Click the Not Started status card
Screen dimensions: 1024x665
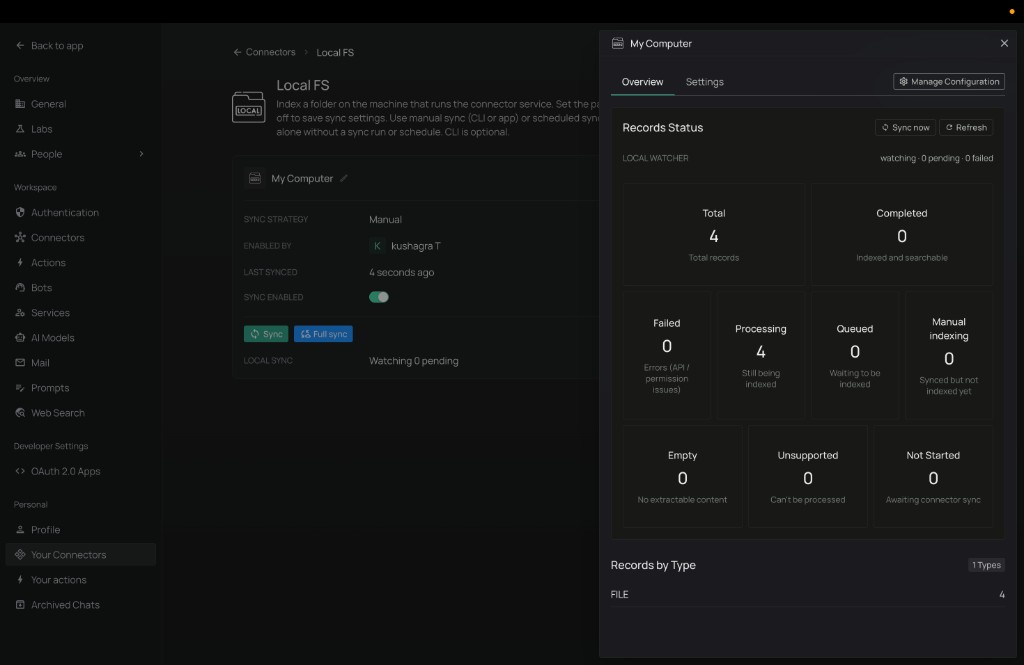click(x=933, y=476)
